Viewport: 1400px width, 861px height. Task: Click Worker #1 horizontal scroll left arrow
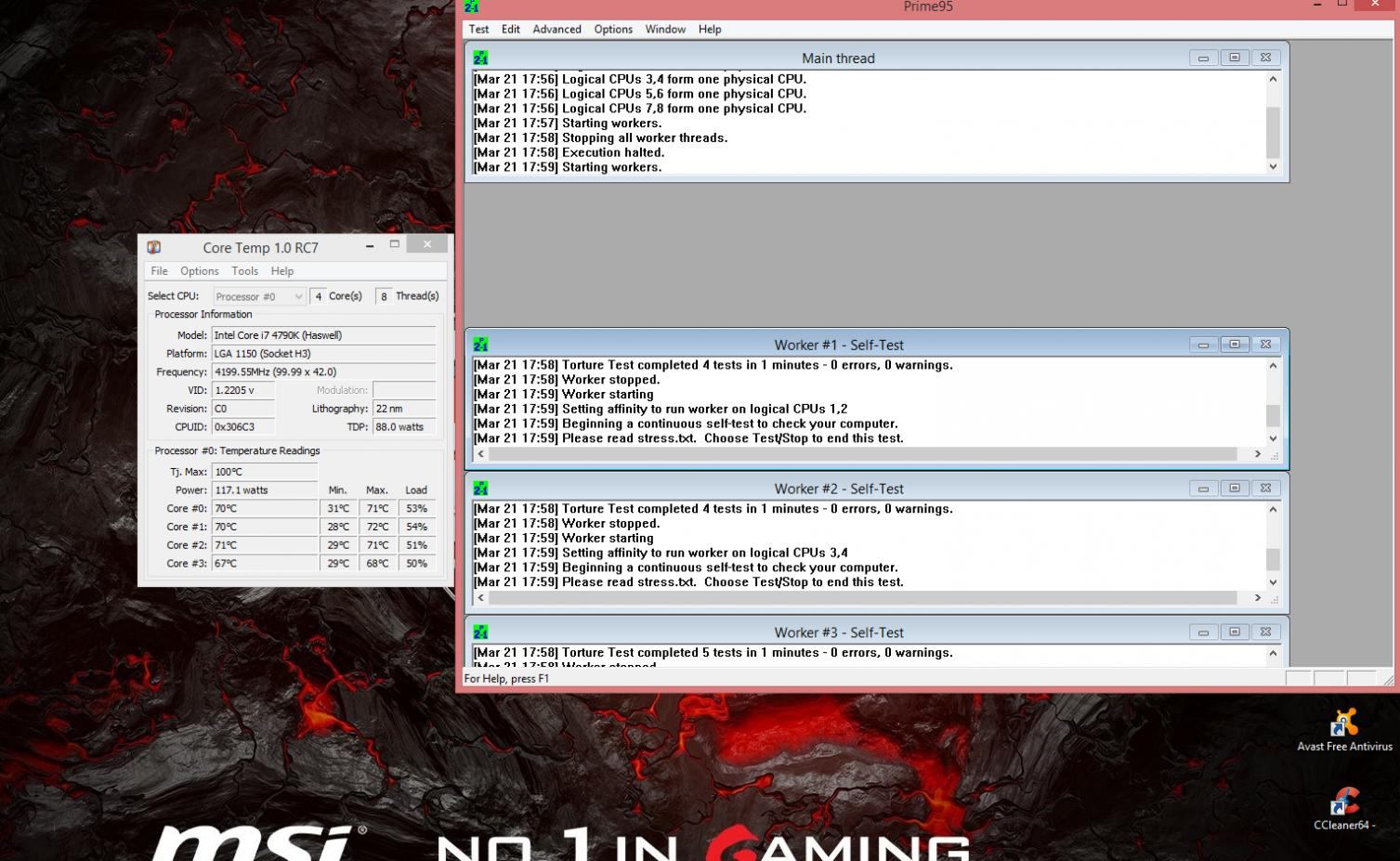(480, 454)
